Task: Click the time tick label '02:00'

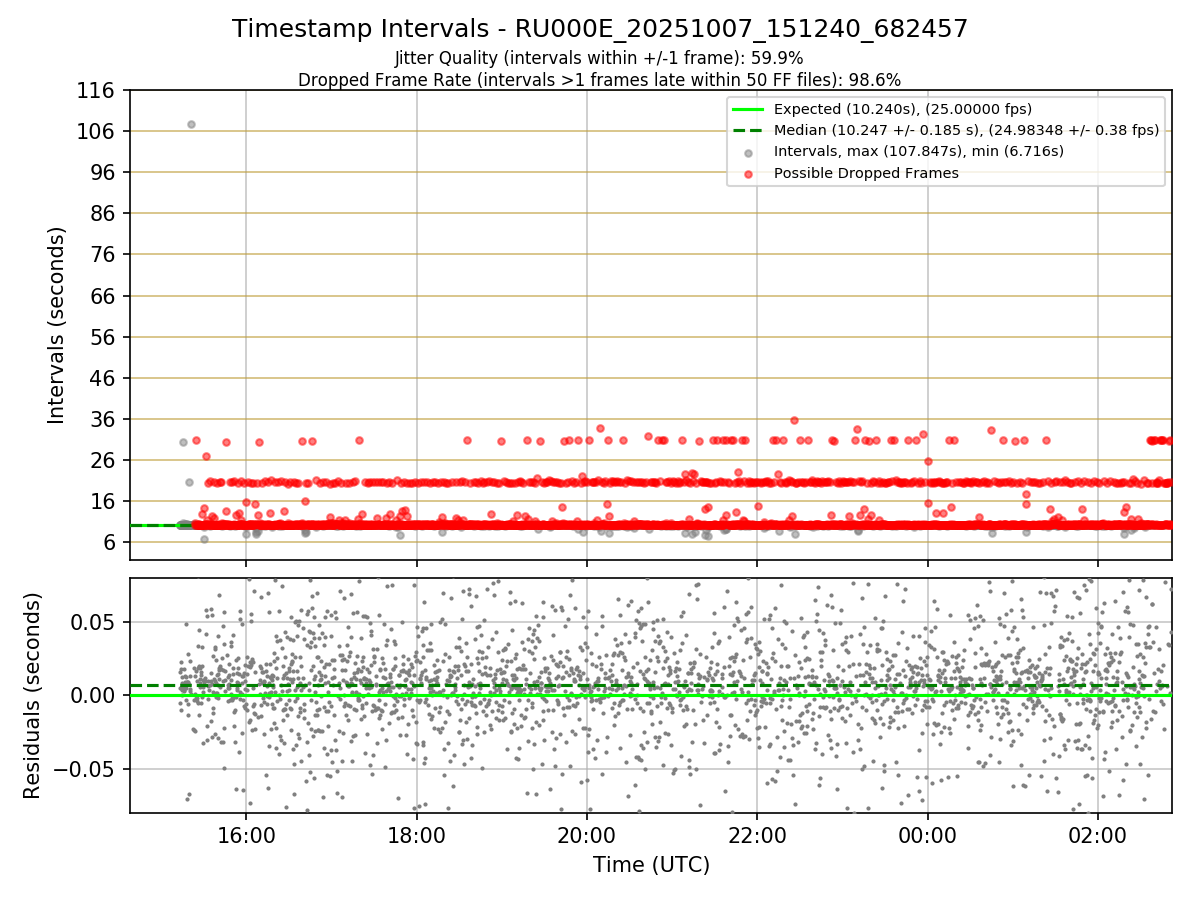Action: [x=1099, y=834]
